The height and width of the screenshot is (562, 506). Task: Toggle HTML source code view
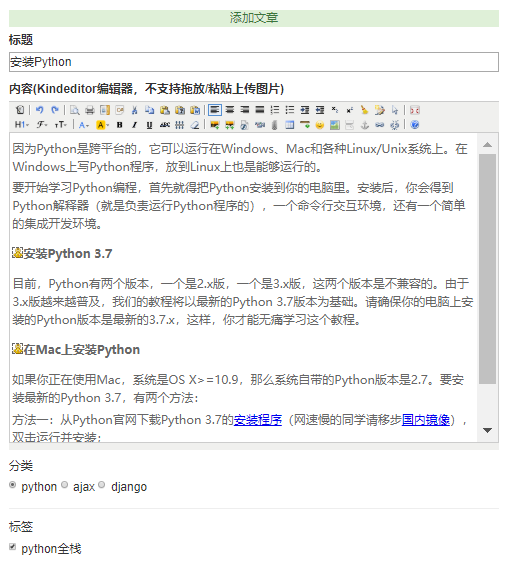click(20, 110)
